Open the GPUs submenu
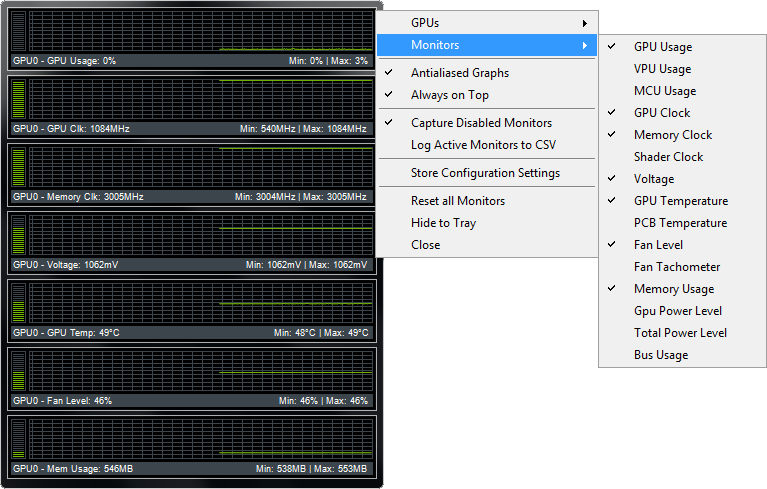 point(487,23)
